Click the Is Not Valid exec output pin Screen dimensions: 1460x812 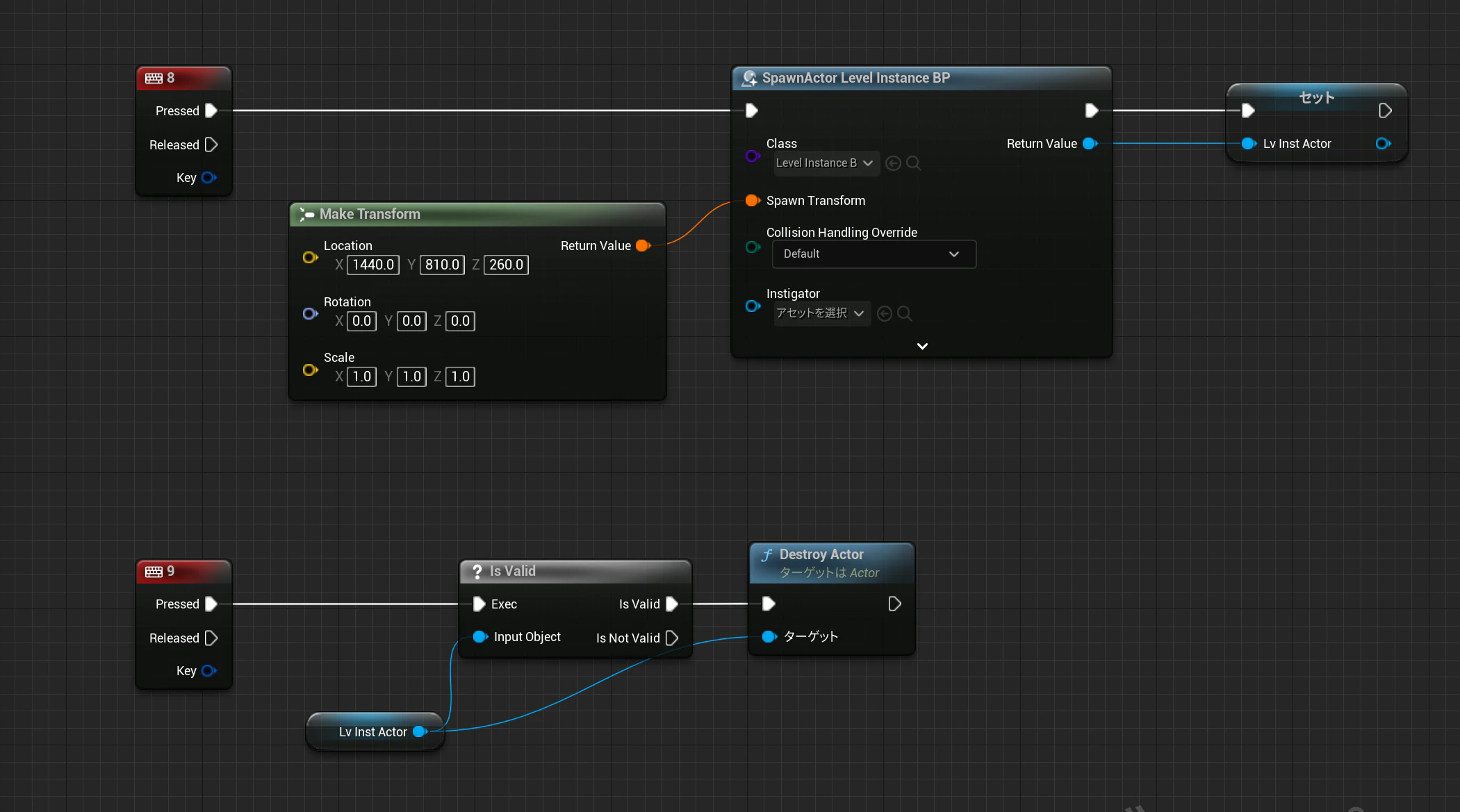(672, 638)
